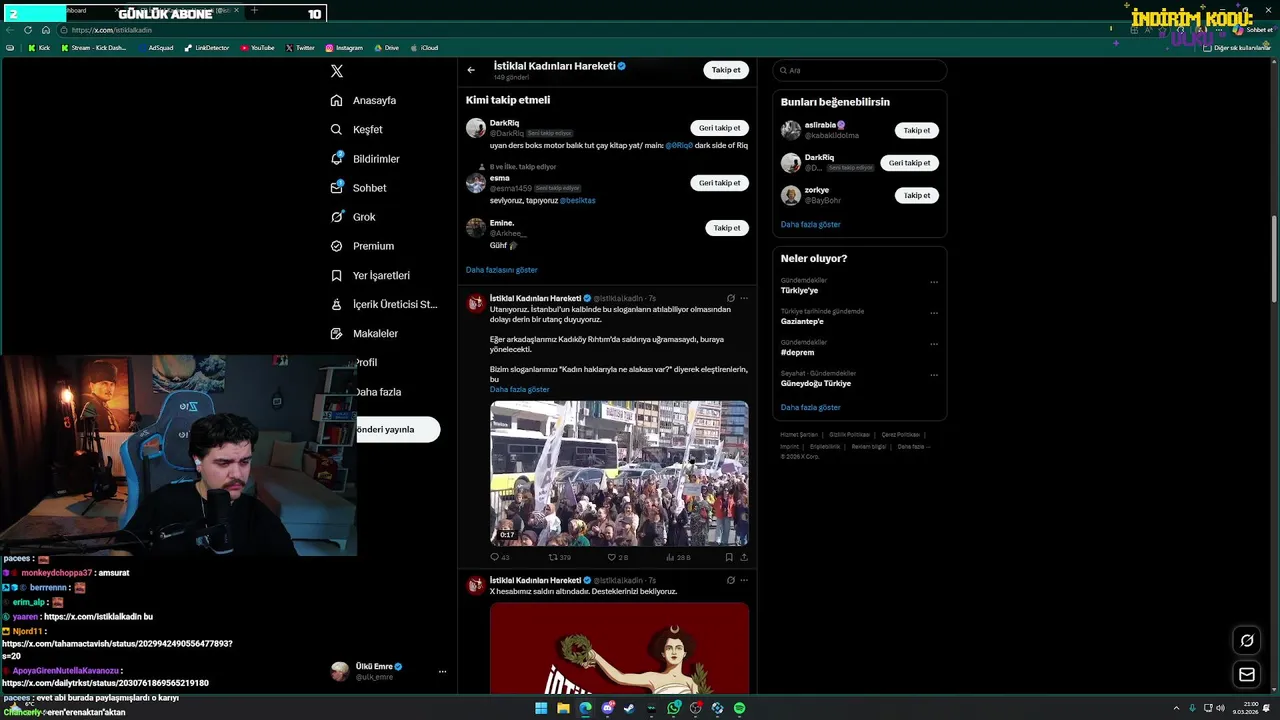The height and width of the screenshot is (720, 1280).
Task: Open Yer İşaretleri bookmarks
Action: point(370,275)
